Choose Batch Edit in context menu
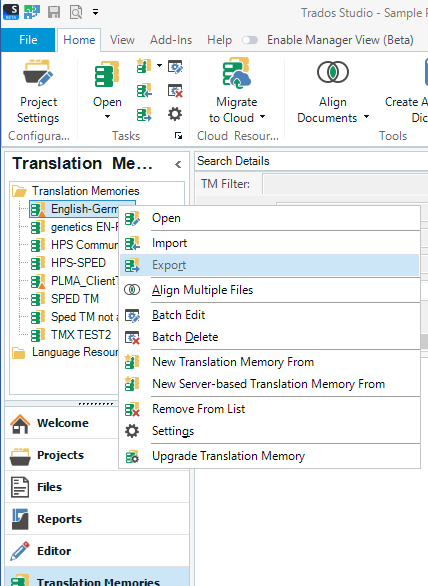 tap(270, 315)
